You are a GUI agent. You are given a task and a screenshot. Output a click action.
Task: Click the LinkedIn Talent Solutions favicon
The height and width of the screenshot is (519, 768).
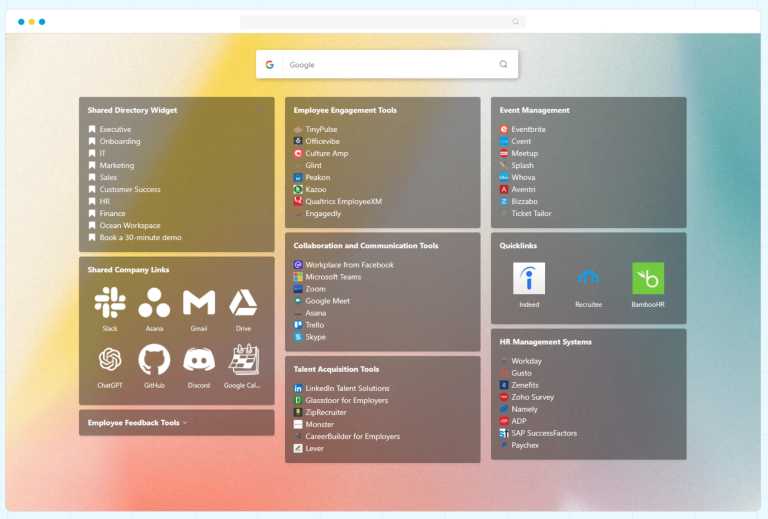[298, 388]
